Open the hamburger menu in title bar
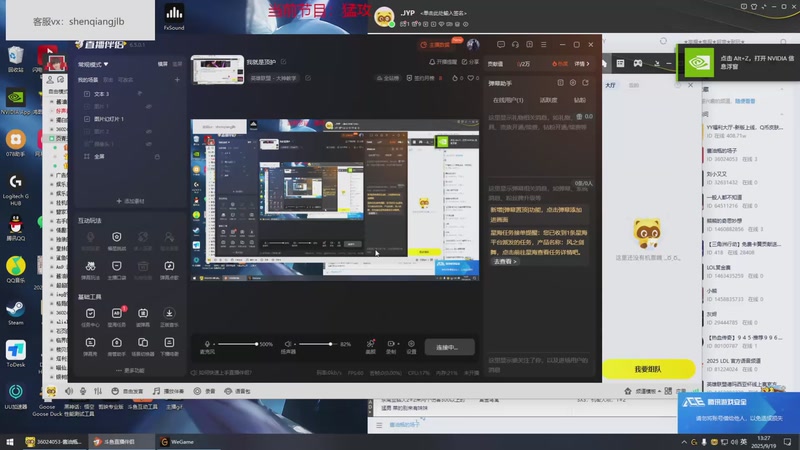The width and height of the screenshot is (800, 450). point(544,45)
